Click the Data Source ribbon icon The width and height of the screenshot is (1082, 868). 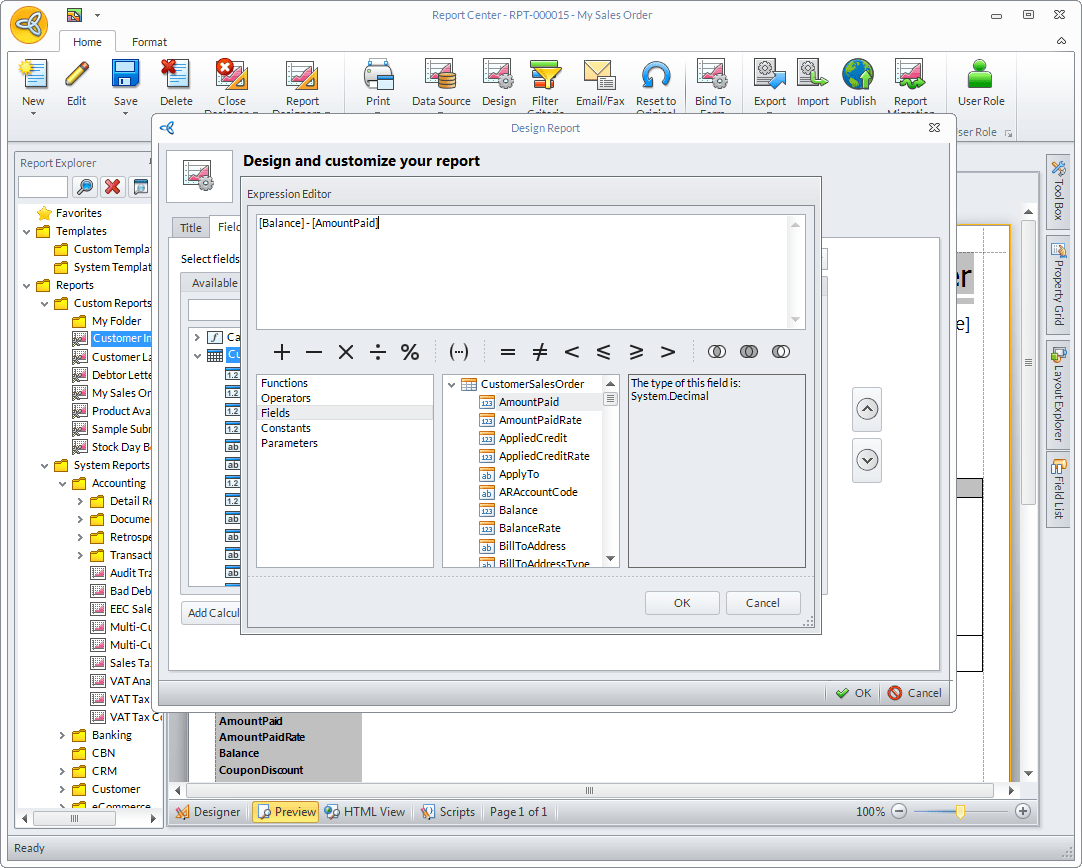tap(441, 75)
